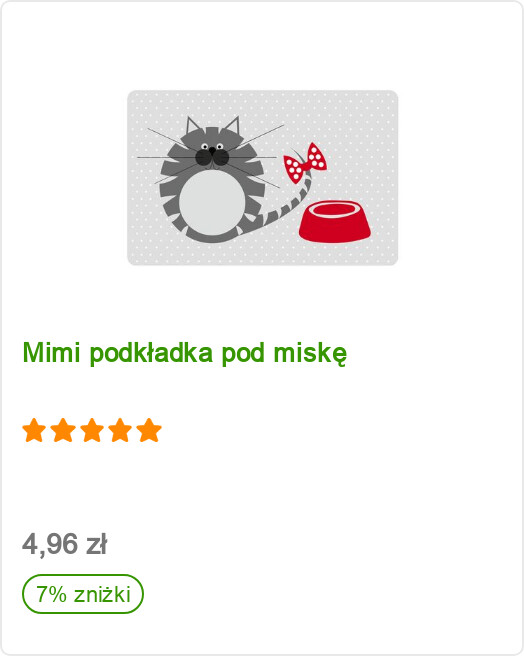
Task: Click the grey cat's face in the image
Action: tap(212, 154)
